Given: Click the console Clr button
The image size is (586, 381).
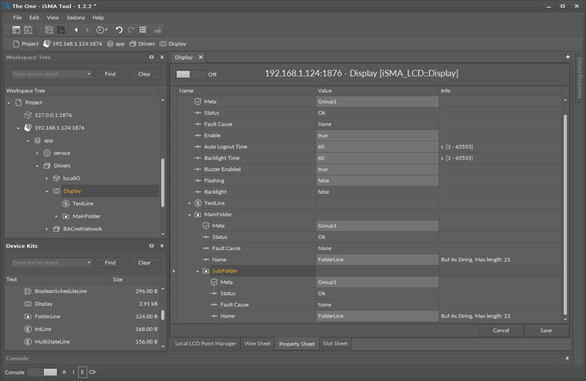Looking at the screenshot, I should click(x=93, y=372).
